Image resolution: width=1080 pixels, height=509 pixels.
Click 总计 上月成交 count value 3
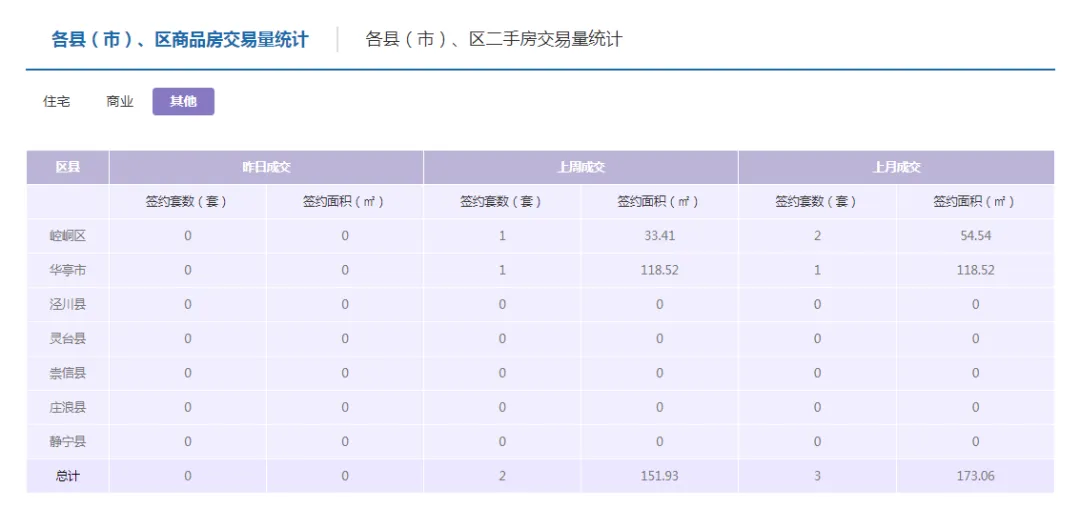pyautogui.click(x=817, y=476)
